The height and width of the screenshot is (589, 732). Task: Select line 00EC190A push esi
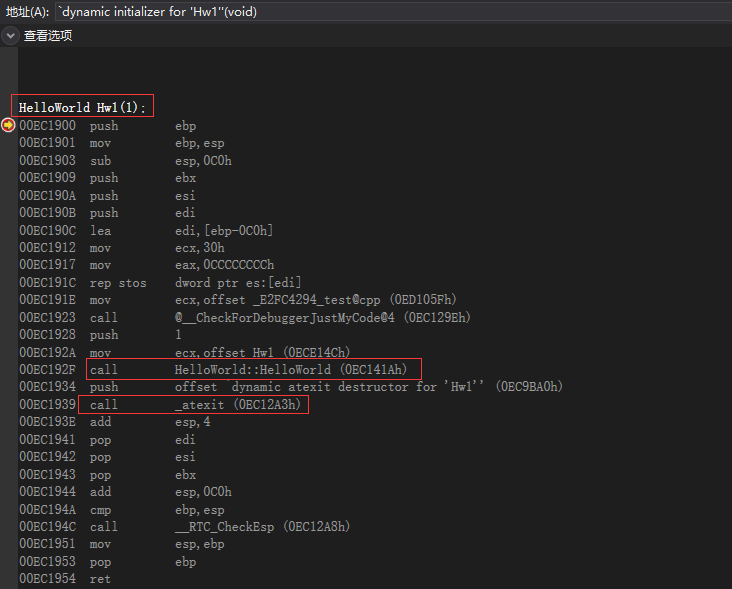tap(107, 196)
